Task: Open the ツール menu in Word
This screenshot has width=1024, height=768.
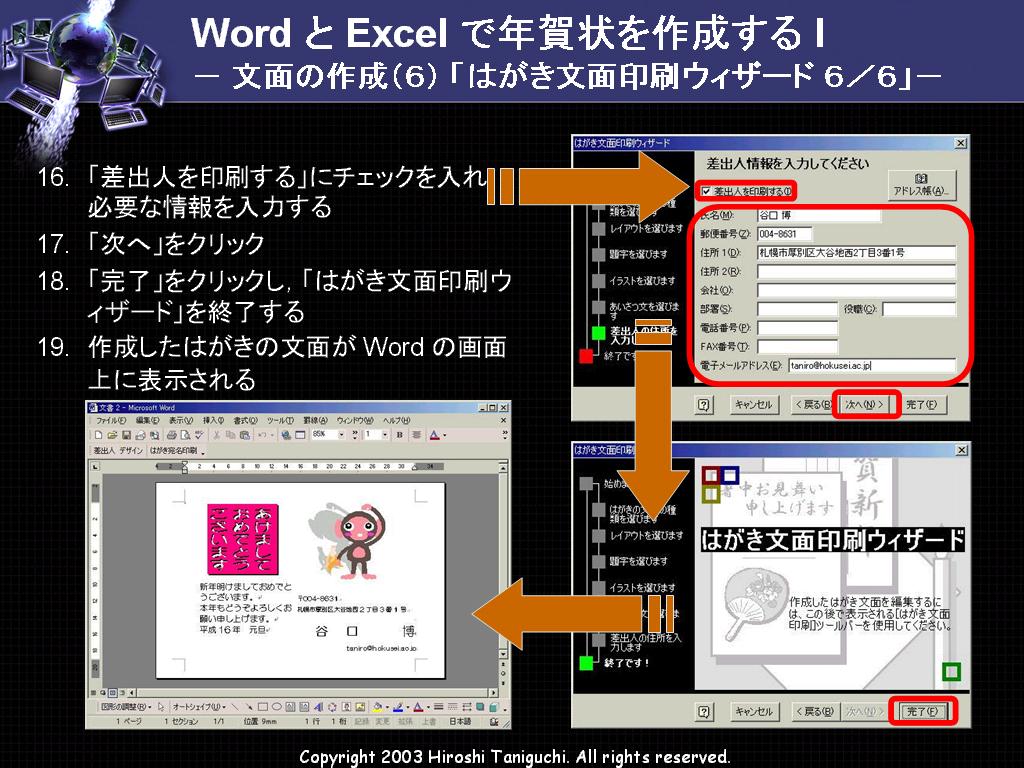Action: coord(281,421)
